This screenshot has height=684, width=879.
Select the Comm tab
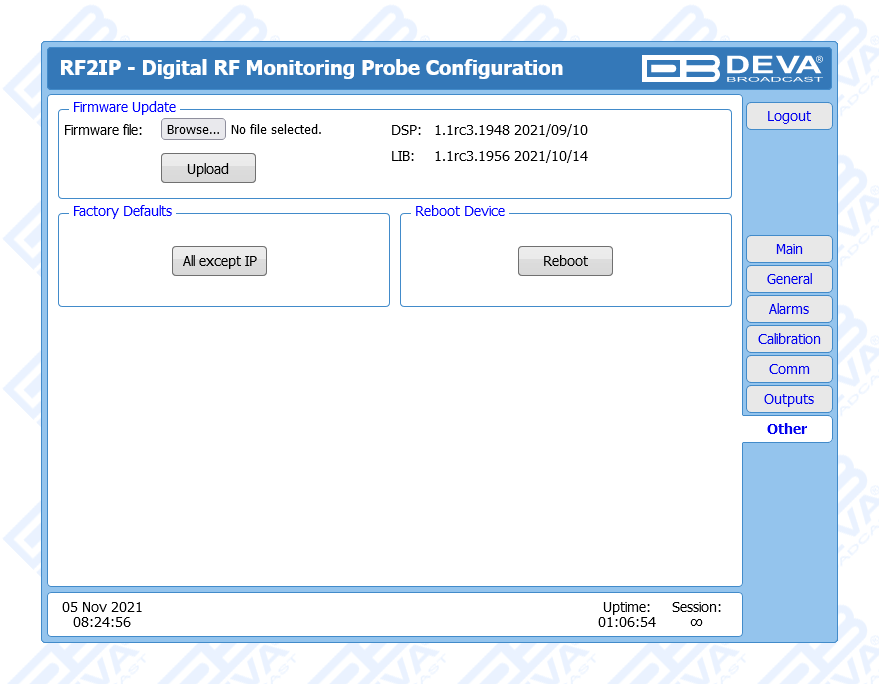pyautogui.click(x=788, y=369)
